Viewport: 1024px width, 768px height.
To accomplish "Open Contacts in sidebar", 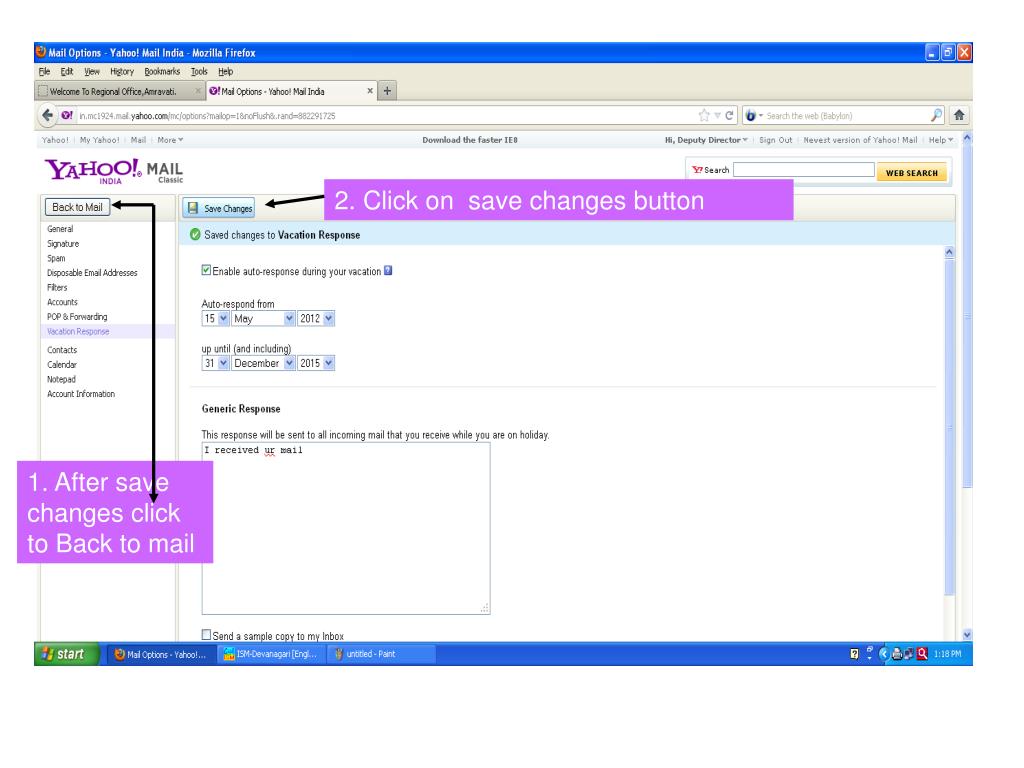I will tap(61, 350).
